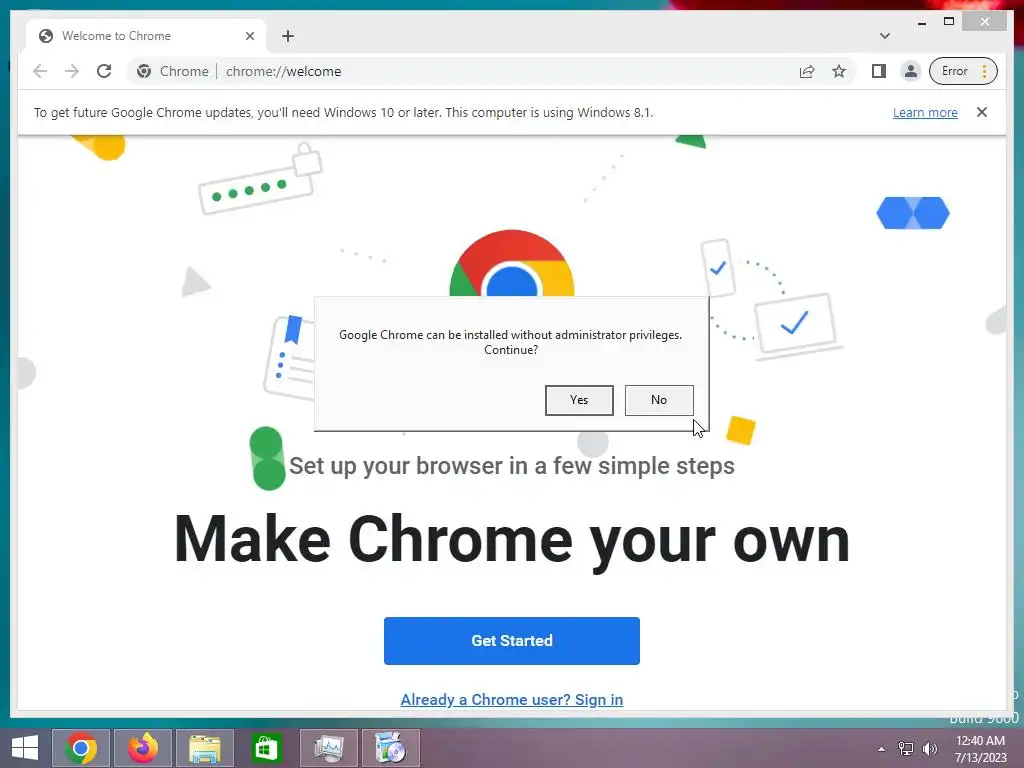Open the profile avatar menu
1024x768 pixels.
(910, 71)
